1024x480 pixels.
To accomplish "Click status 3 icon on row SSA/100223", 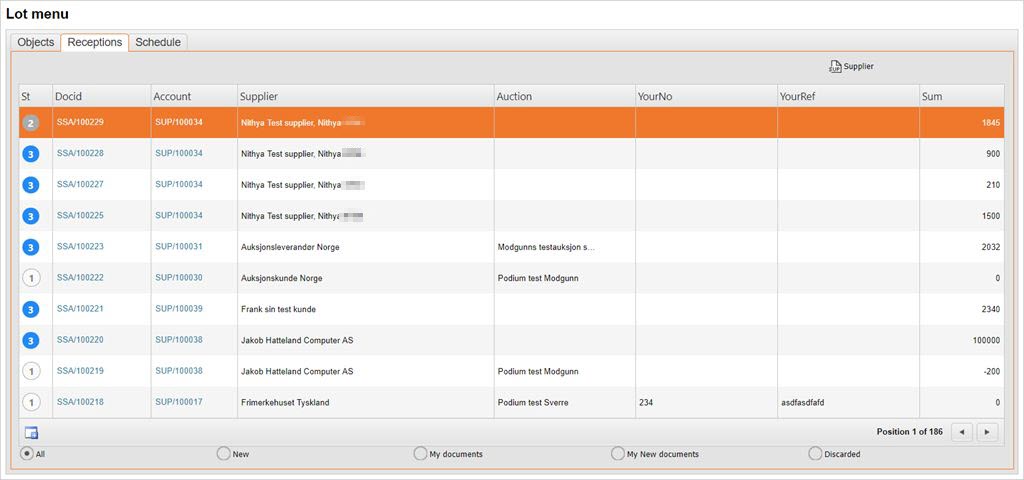I will [31, 247].
